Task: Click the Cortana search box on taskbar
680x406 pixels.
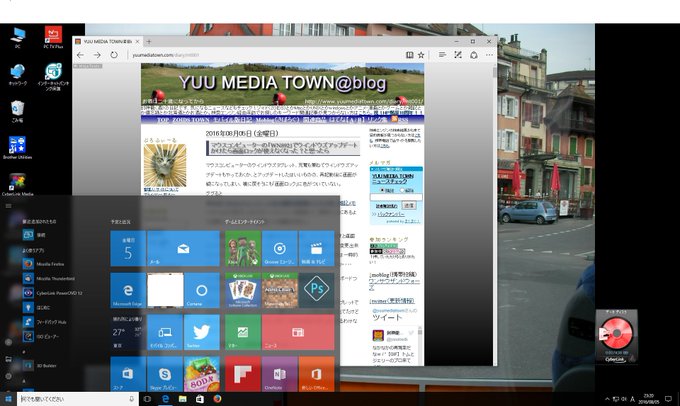Action: pos(78,399)
